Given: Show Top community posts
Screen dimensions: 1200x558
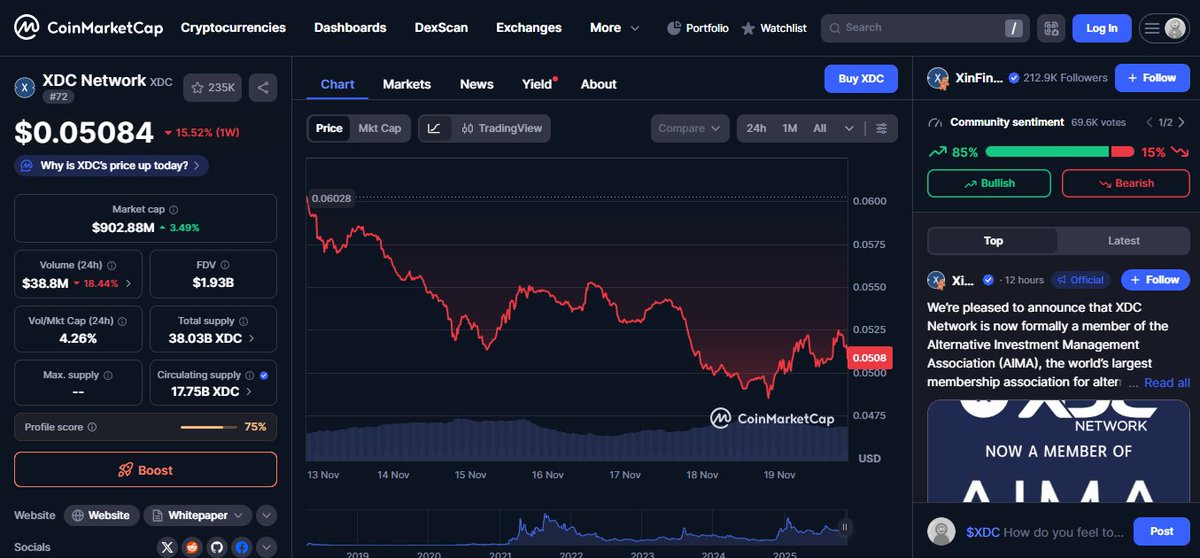Looking at the screenshot, I should [x=993, y=240].
